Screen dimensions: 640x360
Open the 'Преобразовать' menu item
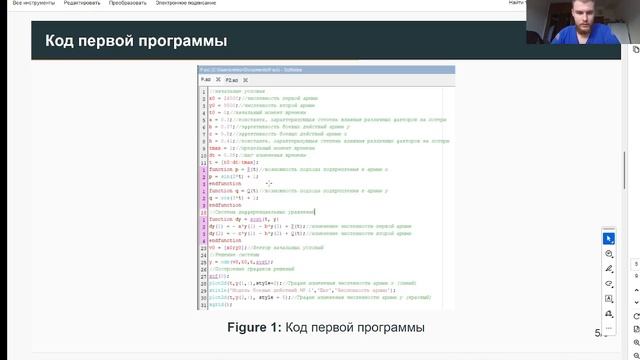pyautogui.click(x=128, y=3)
